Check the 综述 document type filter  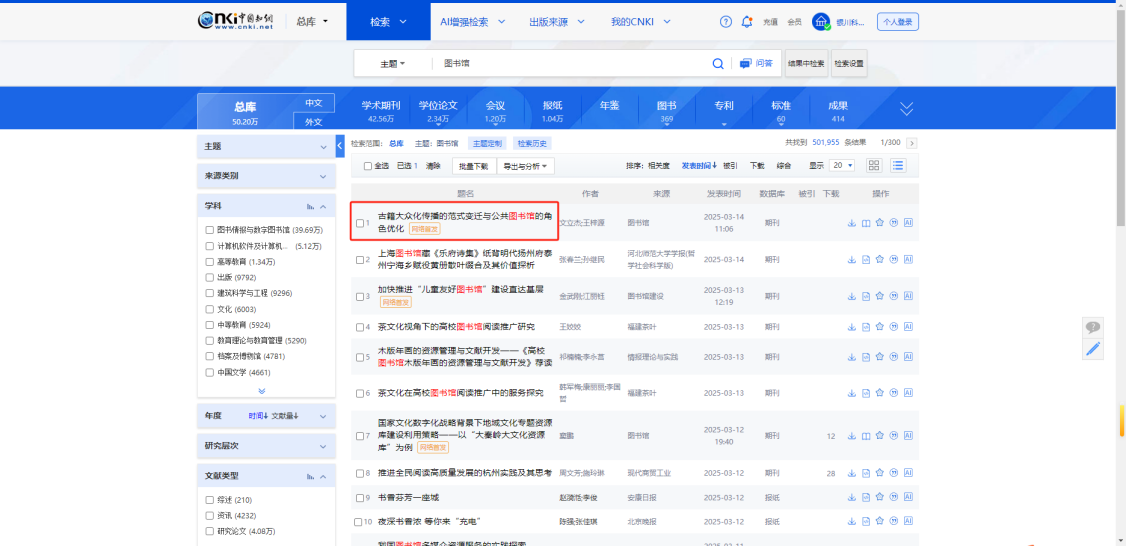(x=210, y=500)
